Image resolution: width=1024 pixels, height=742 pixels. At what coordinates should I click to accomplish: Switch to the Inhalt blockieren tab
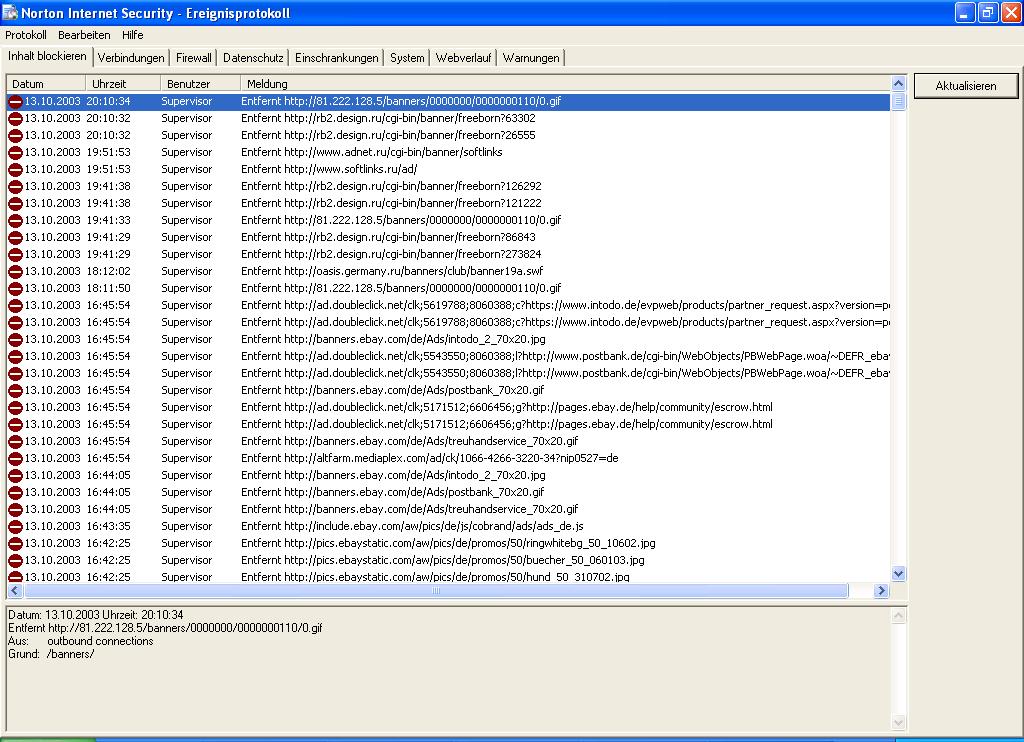coord(47,56)
